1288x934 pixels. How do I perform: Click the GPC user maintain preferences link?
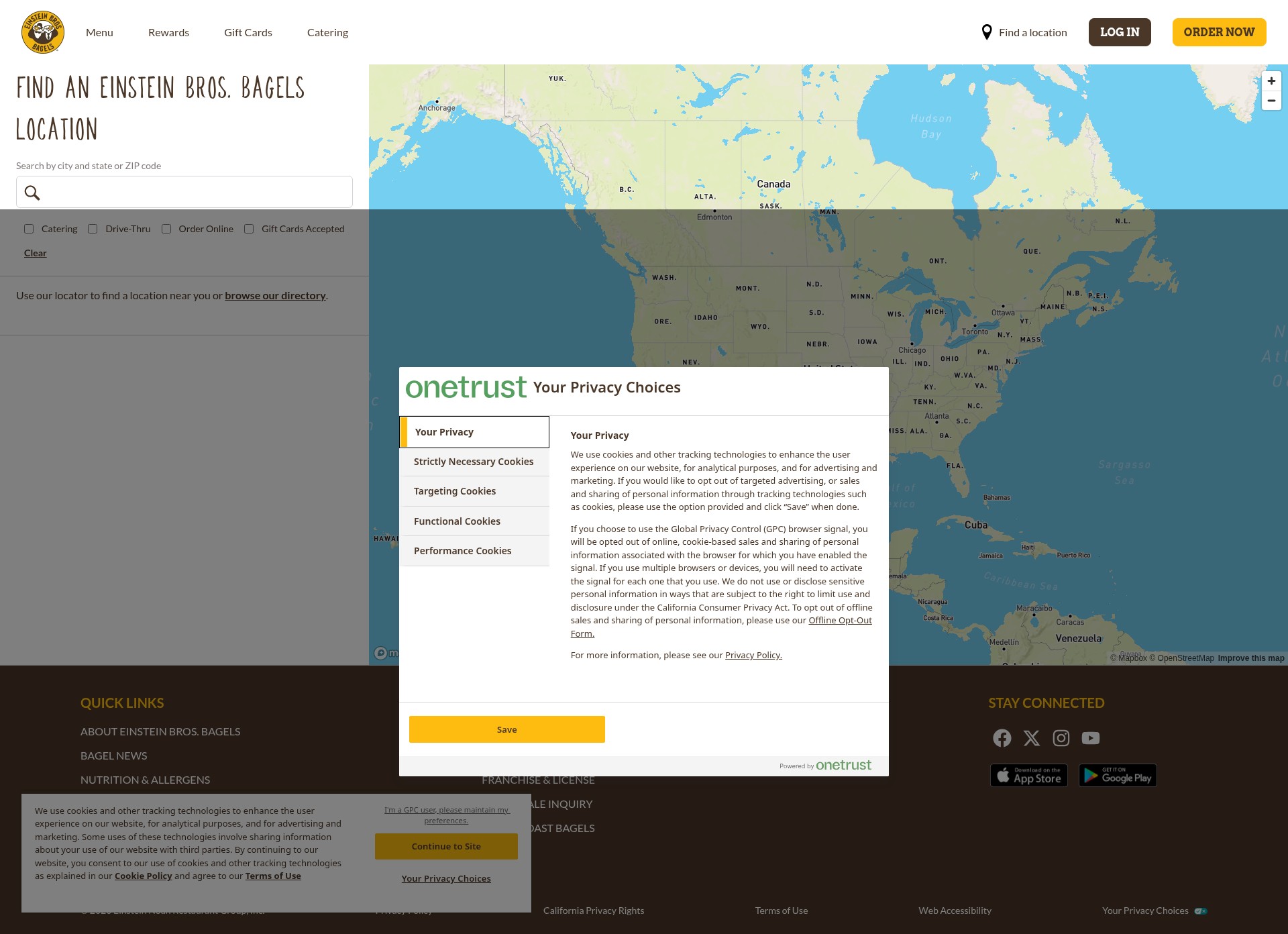[446, 815]
